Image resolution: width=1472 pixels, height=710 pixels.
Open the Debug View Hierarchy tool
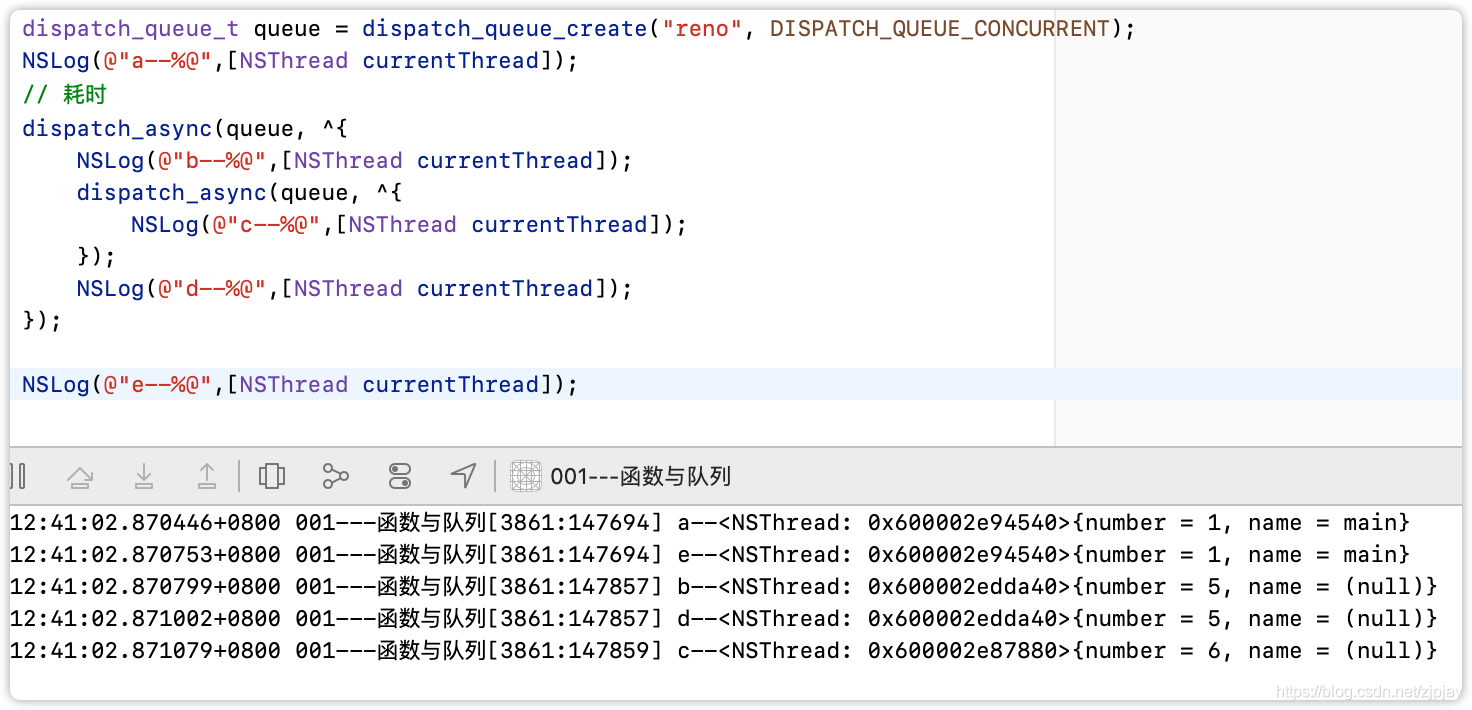pyautogui.click(x=272, y=476)
